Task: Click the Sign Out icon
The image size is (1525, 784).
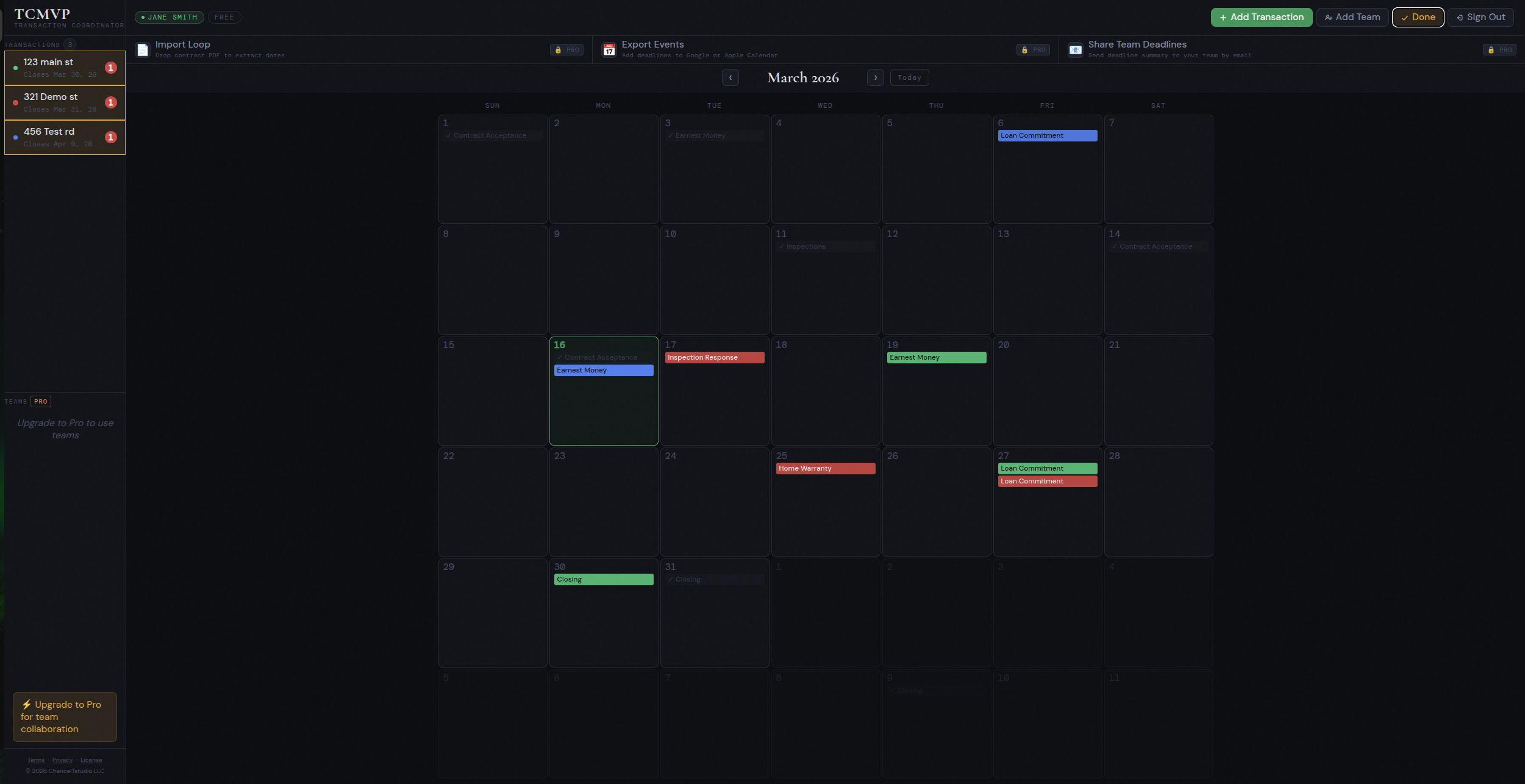Action: [1458, 17]
